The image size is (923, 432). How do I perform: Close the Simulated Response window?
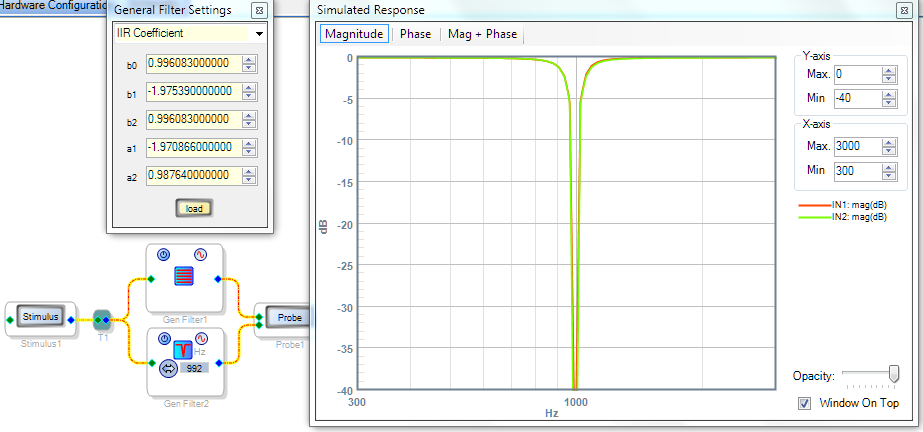[904, 10]
